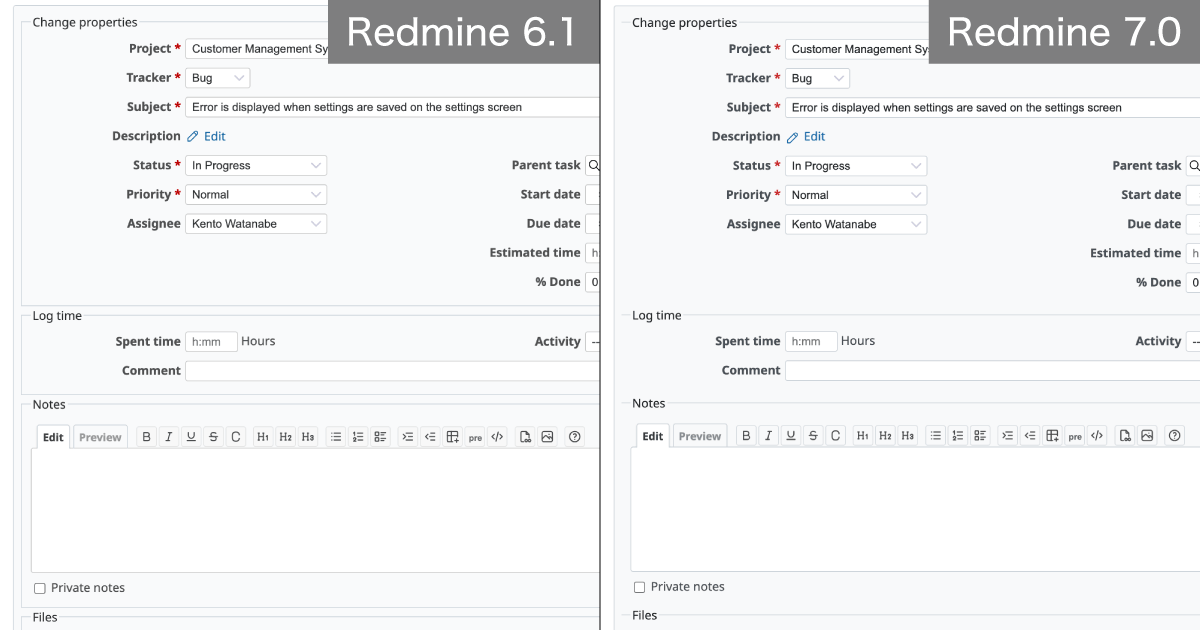Apply strikethrough formatting in the notes editor
1200x630 pixels.
(x=212, y=436)
